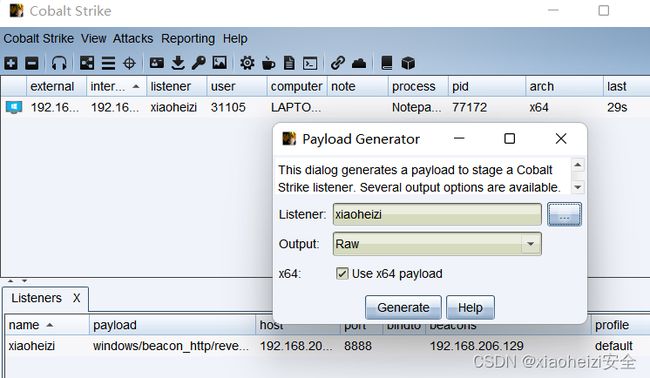Toggle the Use x64 payload checkbox

pyautogui.click(x=342, y=274)
